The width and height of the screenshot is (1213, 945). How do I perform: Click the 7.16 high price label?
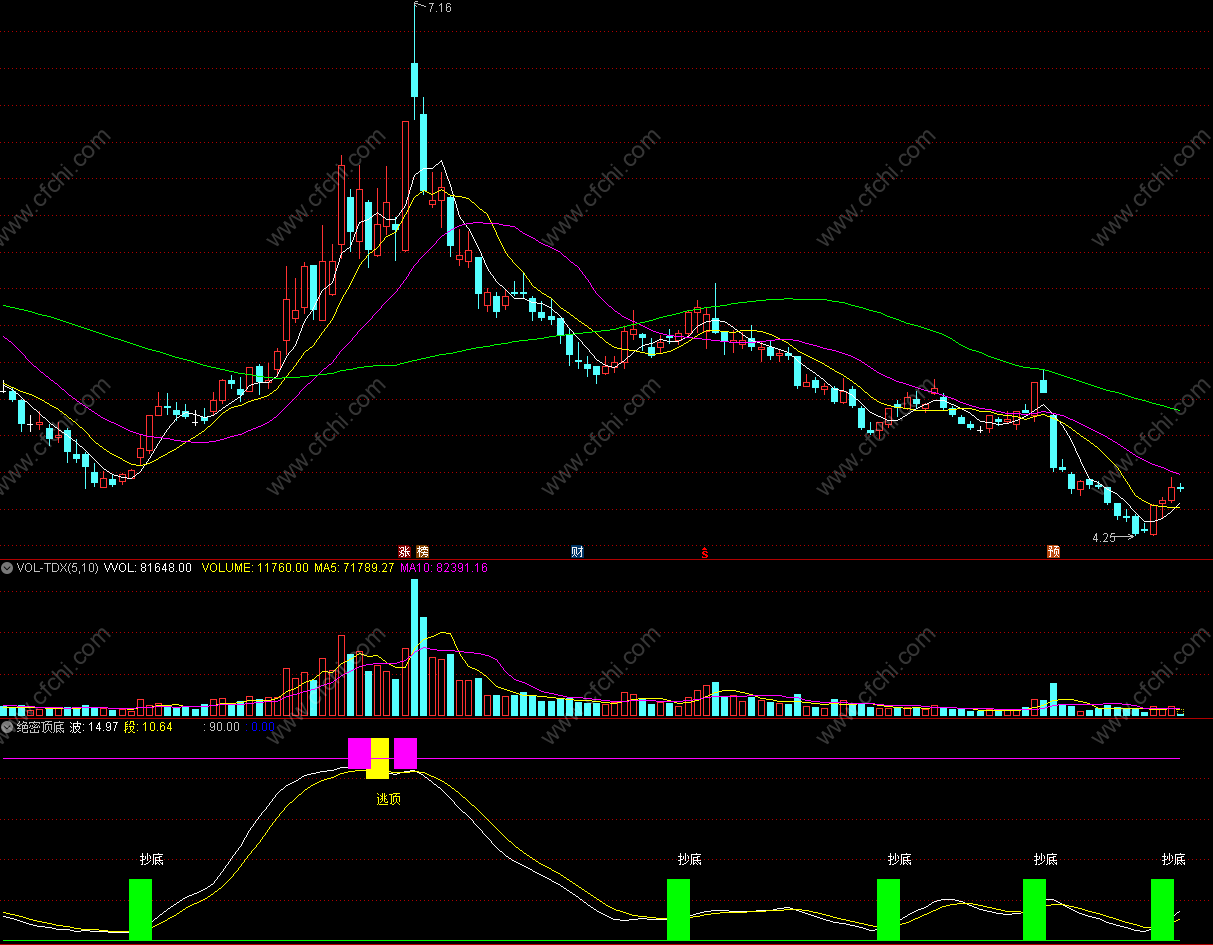439,8
